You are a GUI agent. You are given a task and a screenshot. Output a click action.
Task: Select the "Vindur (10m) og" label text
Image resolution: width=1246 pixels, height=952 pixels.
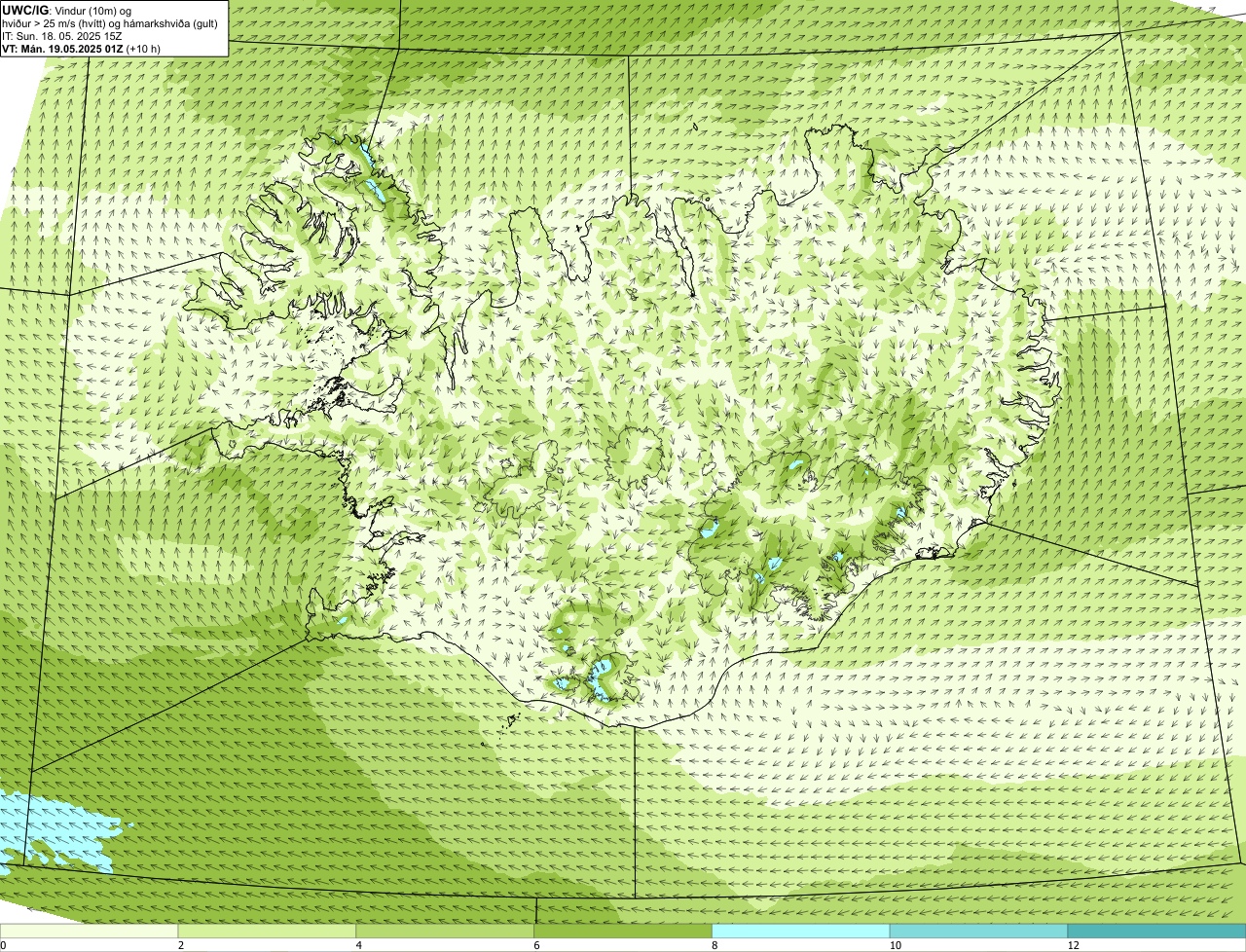coord(92,11)
